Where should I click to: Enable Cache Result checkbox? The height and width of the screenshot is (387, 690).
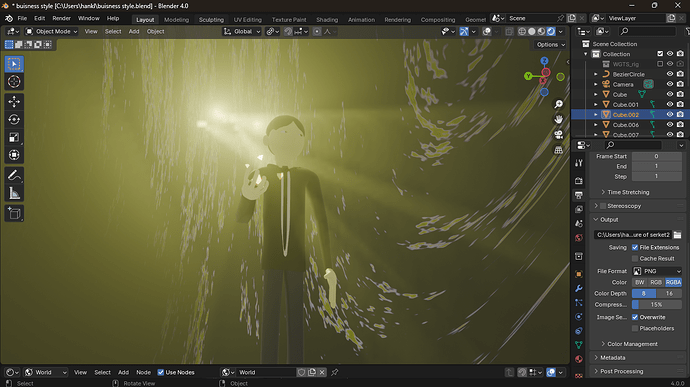635,258
